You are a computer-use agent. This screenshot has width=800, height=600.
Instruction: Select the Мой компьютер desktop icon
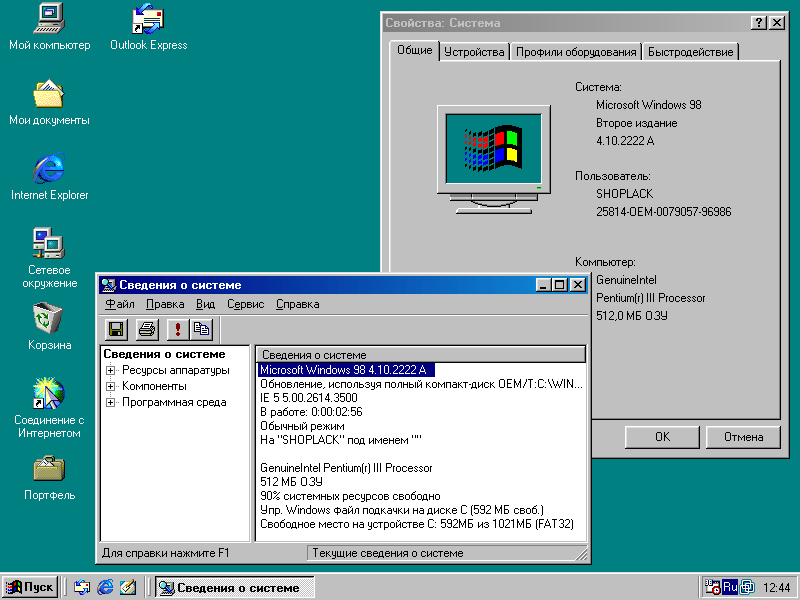(49, 27)
